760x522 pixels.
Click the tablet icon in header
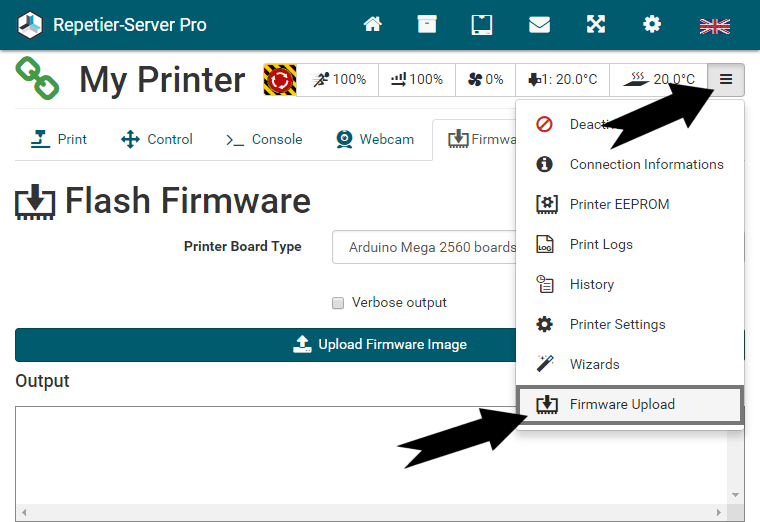click(482, 25)
